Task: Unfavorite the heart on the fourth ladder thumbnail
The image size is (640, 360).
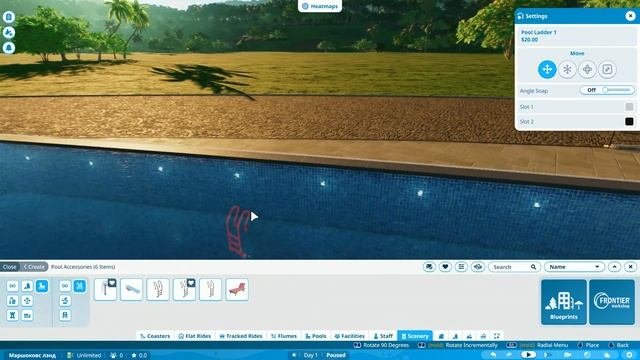Action: click(x=191, y=282)
